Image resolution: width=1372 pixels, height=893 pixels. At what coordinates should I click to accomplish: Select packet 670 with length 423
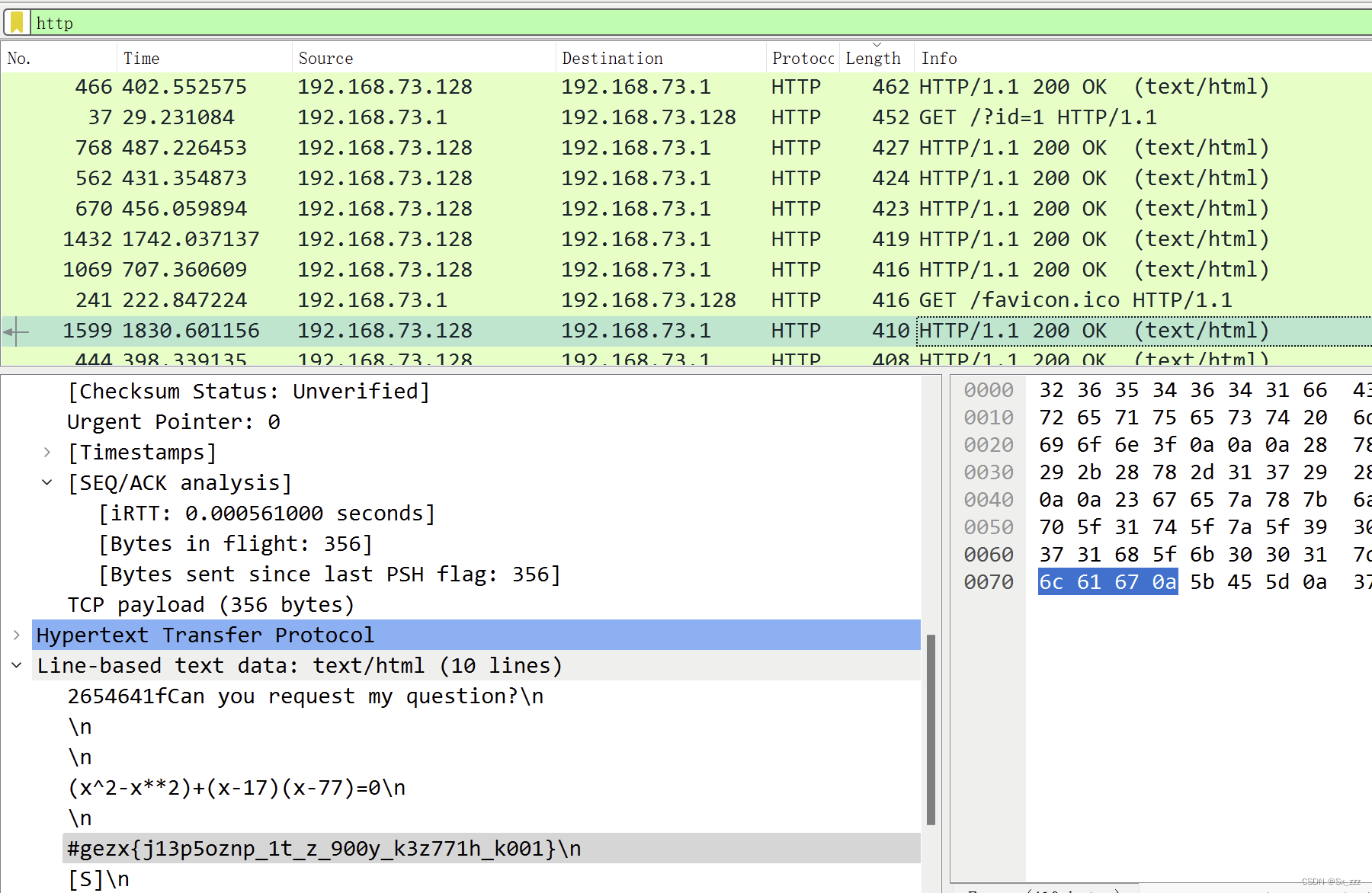tap(686, 209)
